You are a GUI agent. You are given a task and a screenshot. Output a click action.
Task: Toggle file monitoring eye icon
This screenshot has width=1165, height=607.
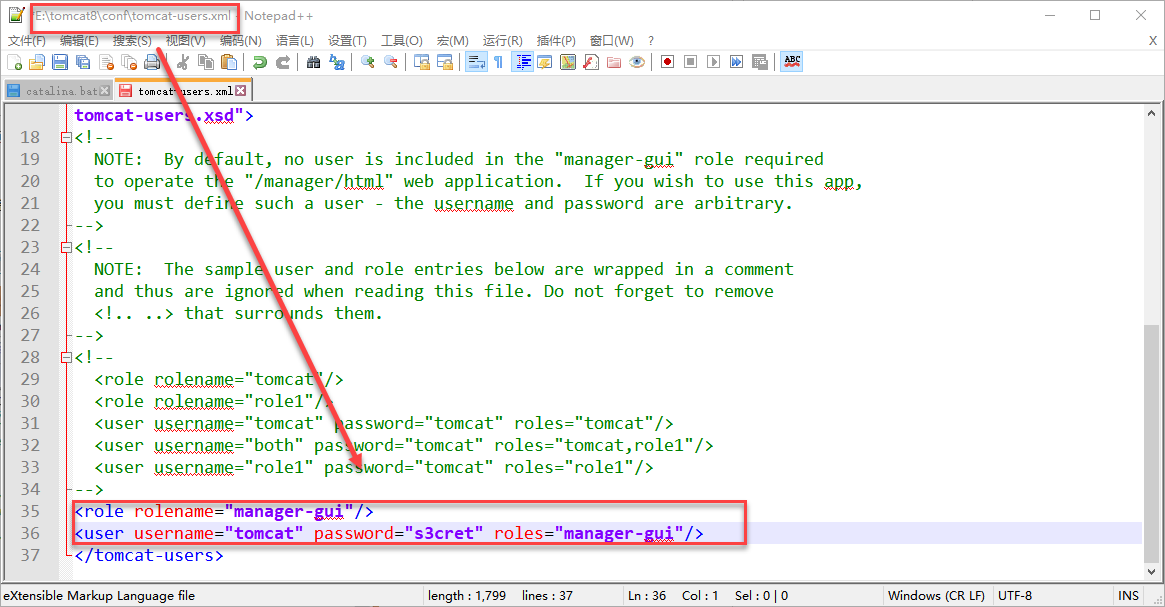tap(637, 62)
